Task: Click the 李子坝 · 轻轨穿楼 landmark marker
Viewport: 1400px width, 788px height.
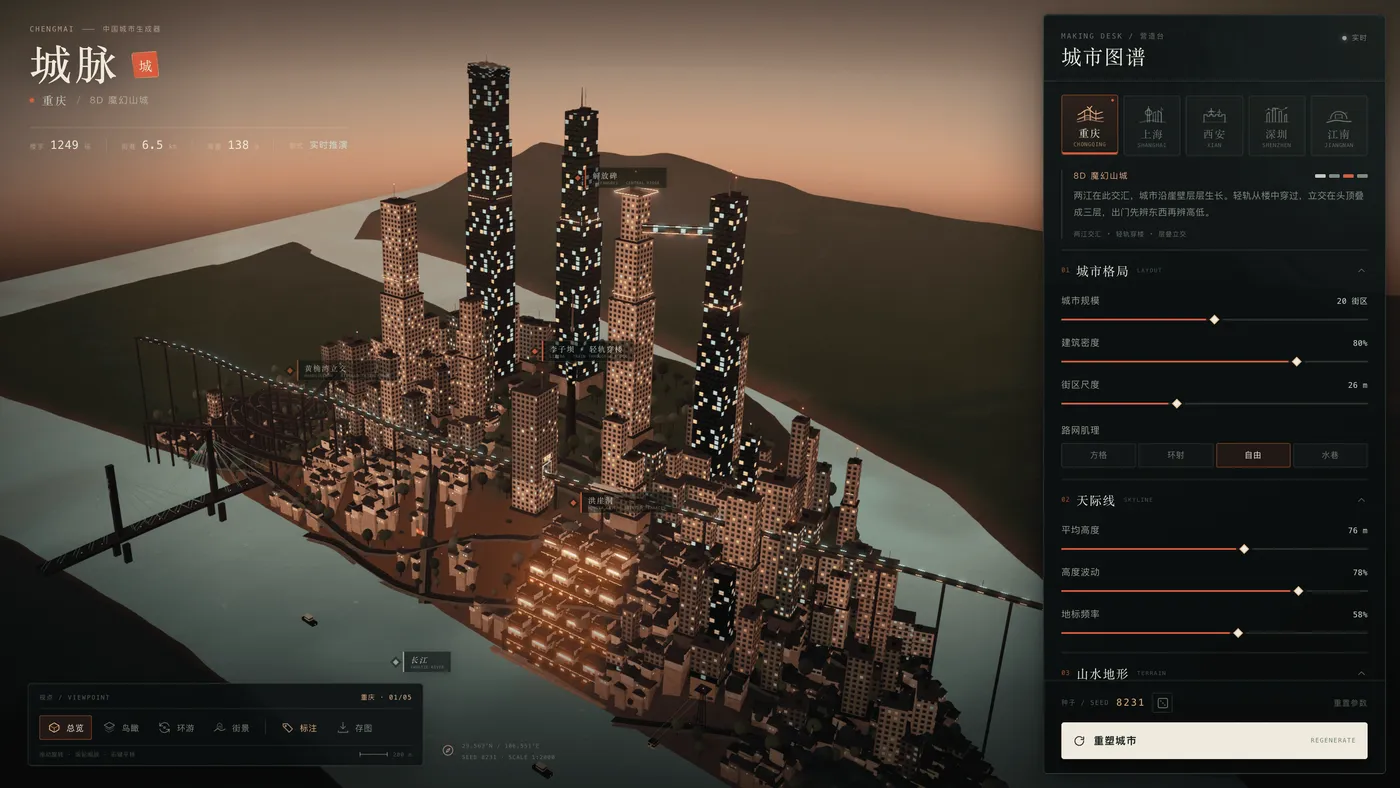Action: pos(585,351)
